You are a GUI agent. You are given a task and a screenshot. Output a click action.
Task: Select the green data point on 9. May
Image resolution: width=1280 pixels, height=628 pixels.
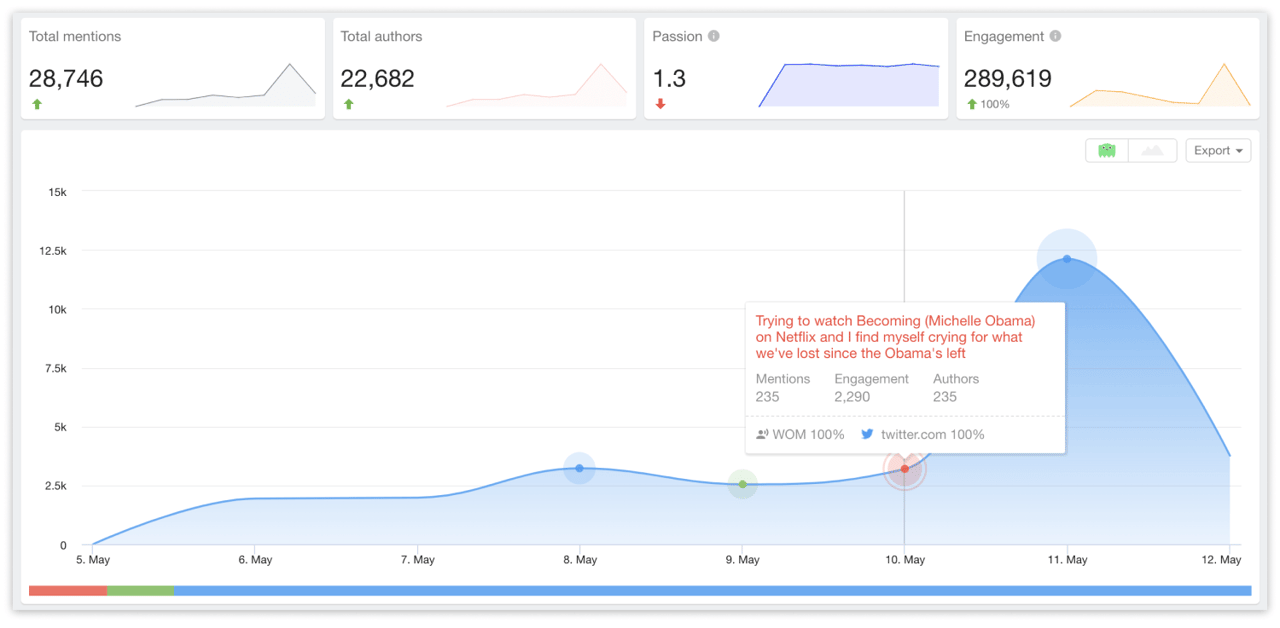pyautogui.click(x=742, y=484)
